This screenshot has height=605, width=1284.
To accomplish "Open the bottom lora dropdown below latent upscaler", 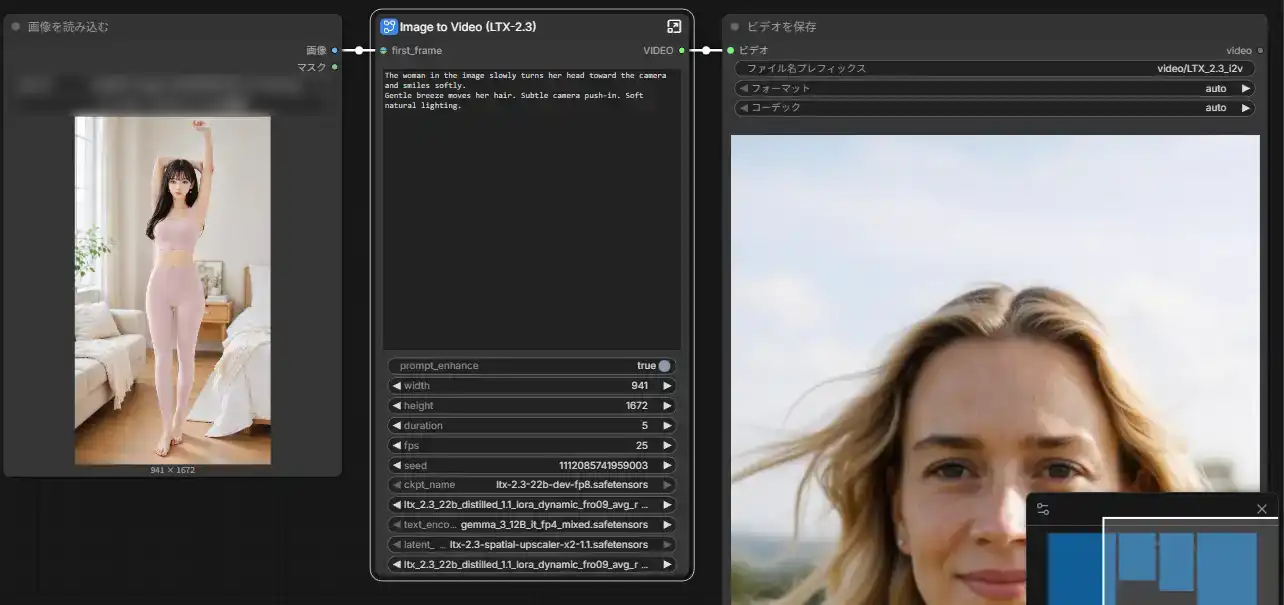I will point(532,565).
